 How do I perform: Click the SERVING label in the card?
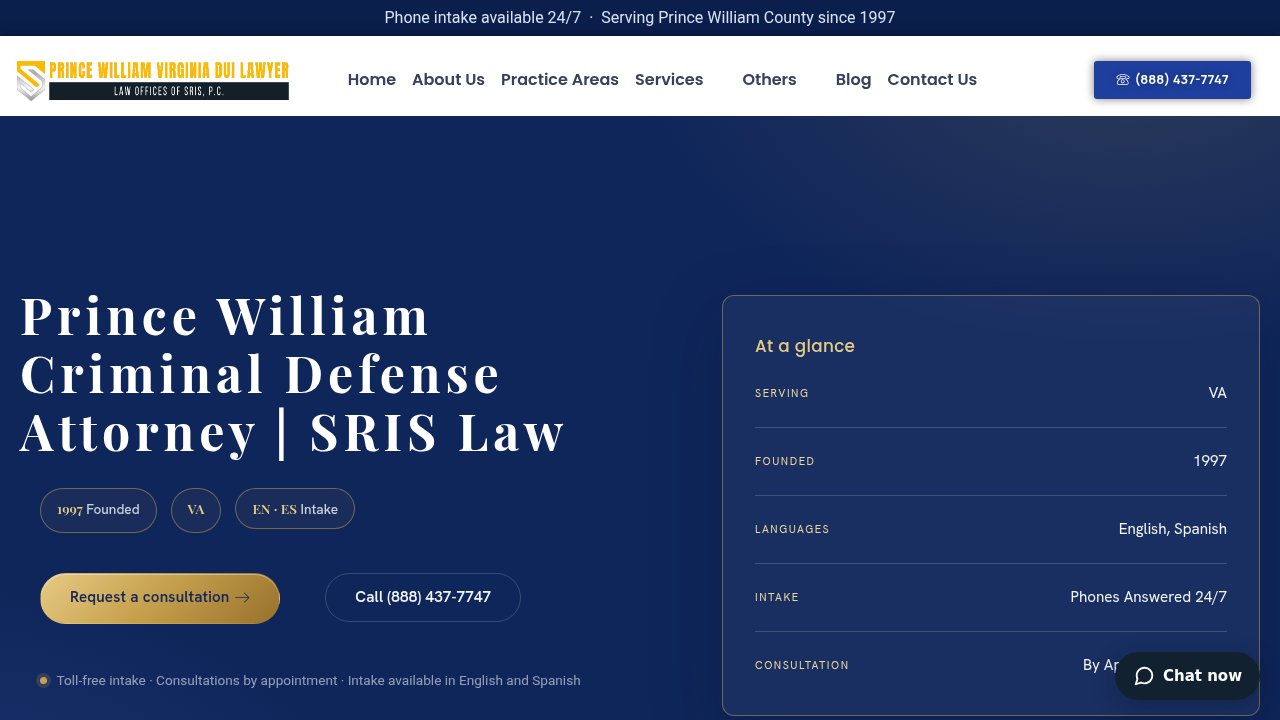[x=782, y=394]
